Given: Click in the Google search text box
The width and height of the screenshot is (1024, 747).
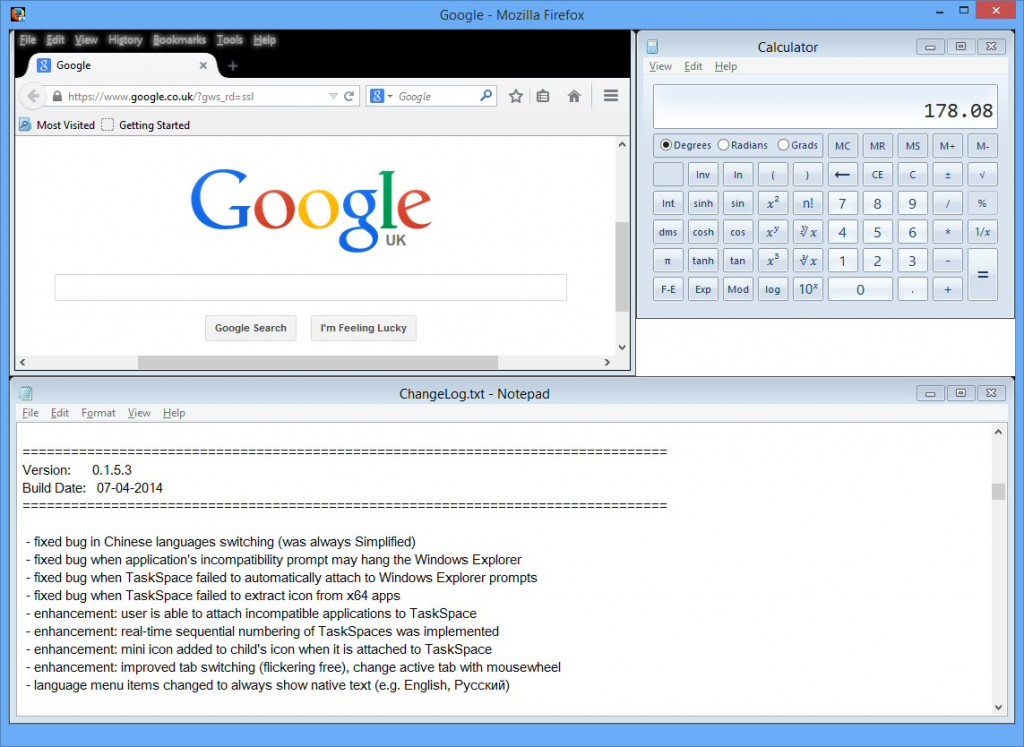Looking at the screenshot, I should click(310, 287).
